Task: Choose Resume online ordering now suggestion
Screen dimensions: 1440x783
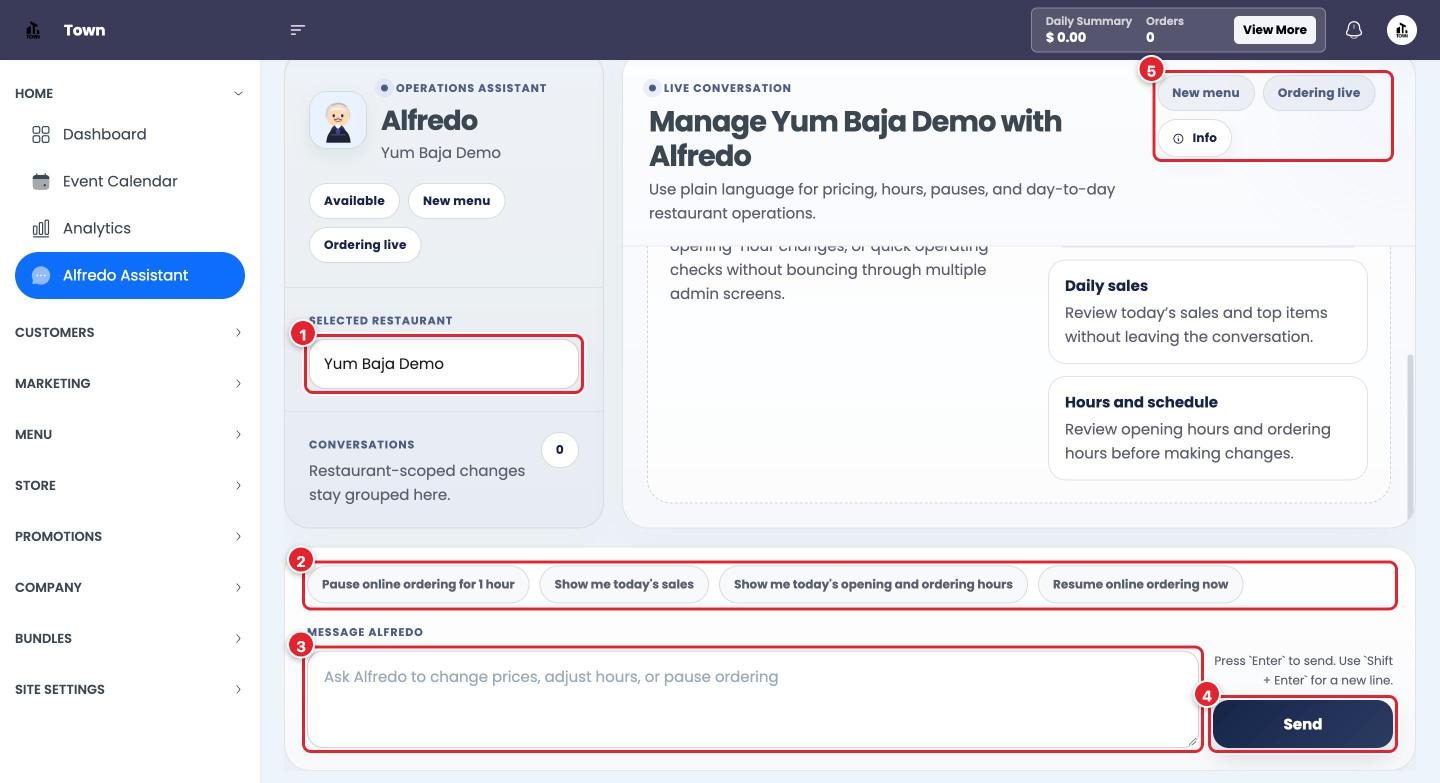Action: (x=1140, y=584)
